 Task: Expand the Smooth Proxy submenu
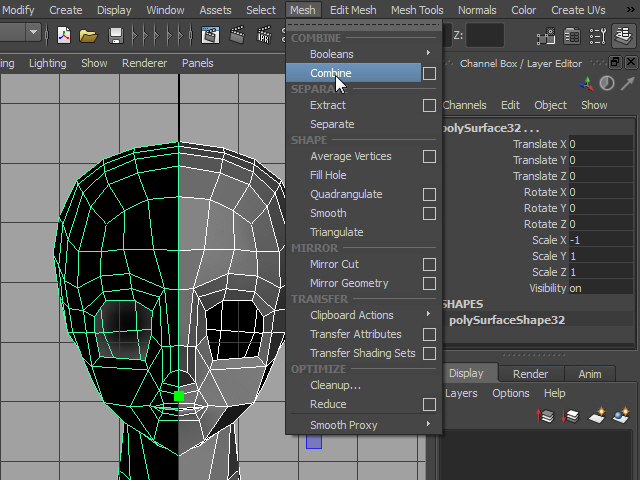click(428, 424)
